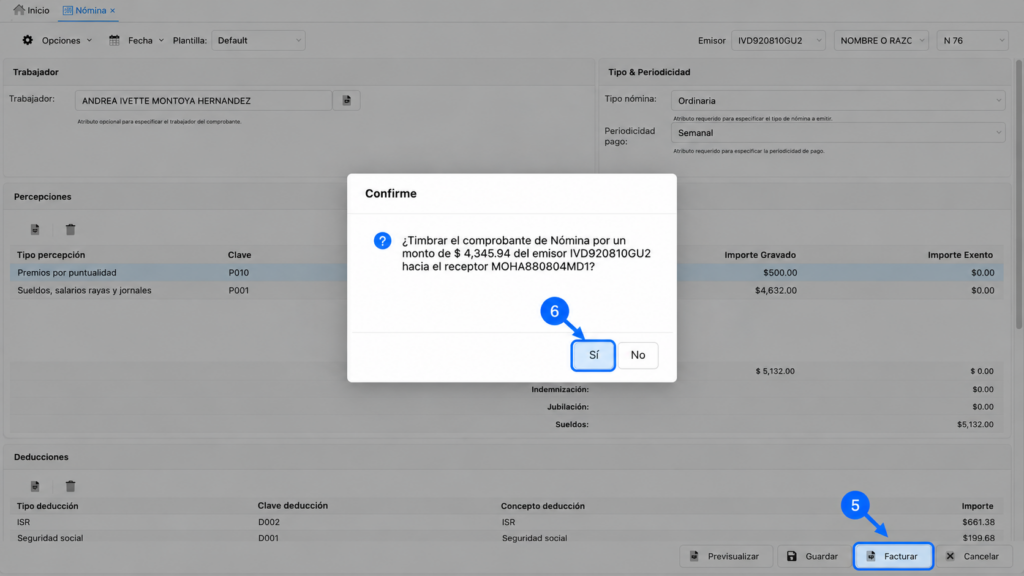Click worker lookup icon beside Trabajador field
This screenshot has height=576, width=1024.
click(347, 101)
